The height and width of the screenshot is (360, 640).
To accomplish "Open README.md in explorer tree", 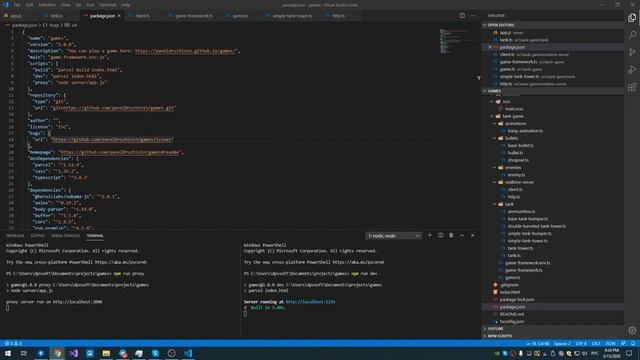I will [511, 314].
